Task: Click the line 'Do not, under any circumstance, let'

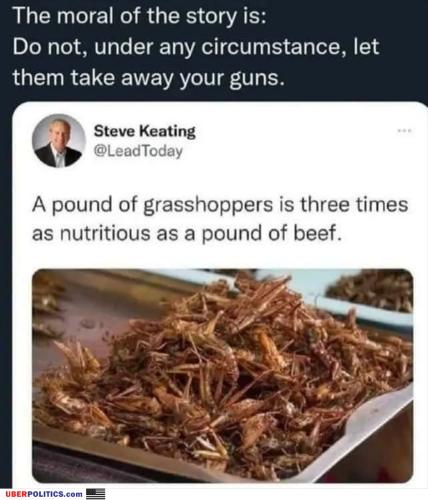Action: tap(196, 47)
